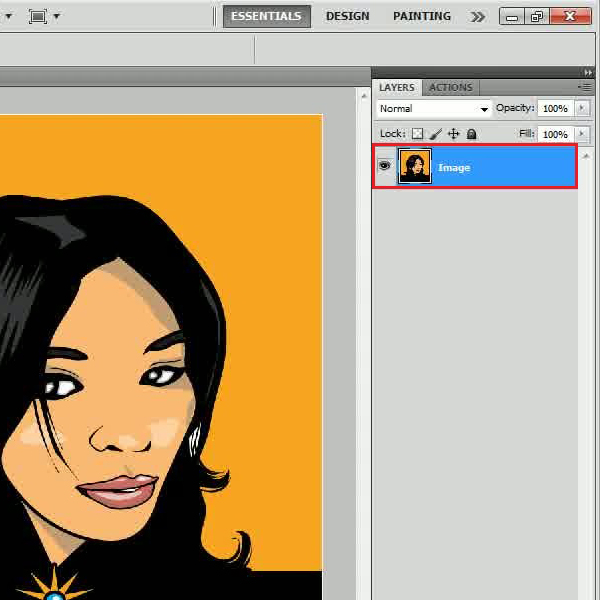
Task: Click the canvas vertical scroll up arrow
Action: 364,96
